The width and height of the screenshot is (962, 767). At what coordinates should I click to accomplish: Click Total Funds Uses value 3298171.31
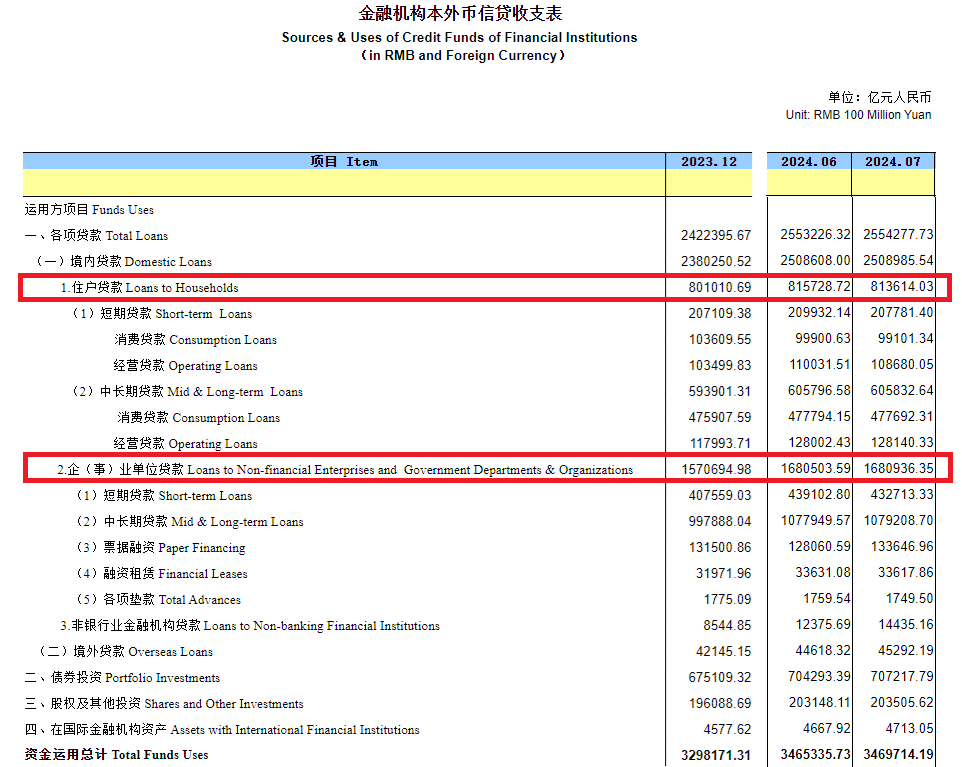point(716,755)
